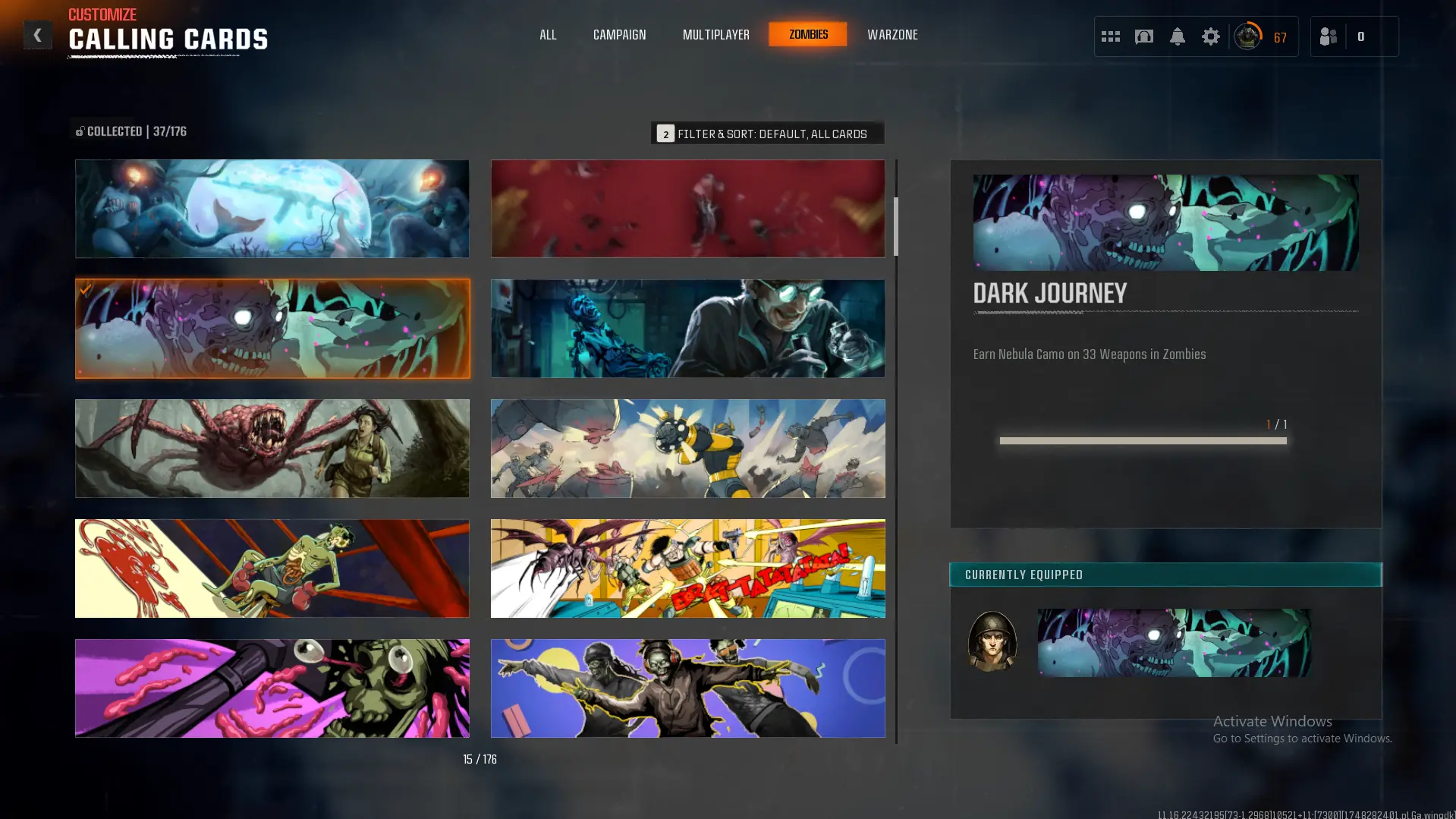Click the Dark Journey title text

point(1050,294)
